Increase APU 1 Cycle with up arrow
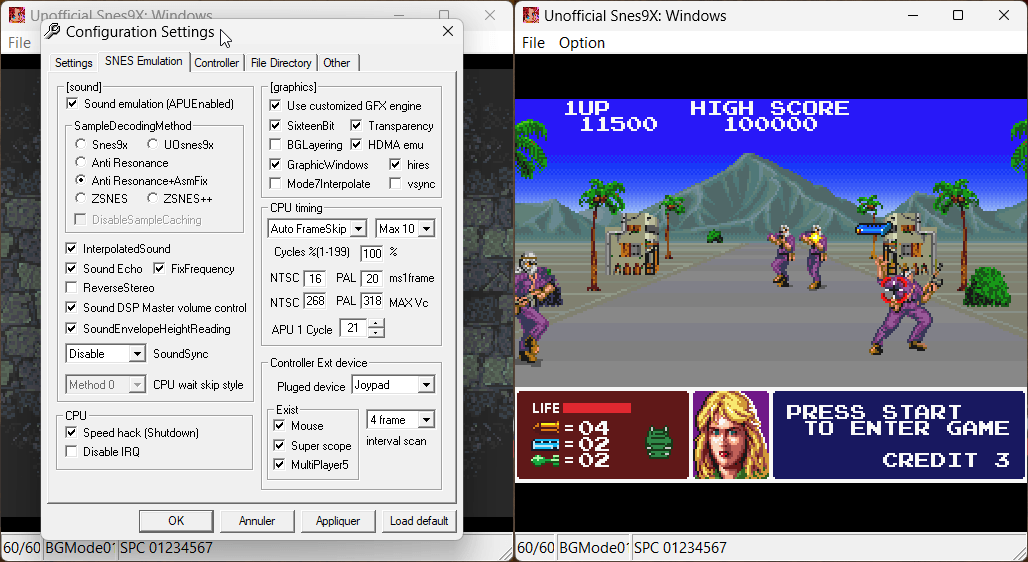The height and width of the screenshot is (562, 1028). [x=376, y=323]
